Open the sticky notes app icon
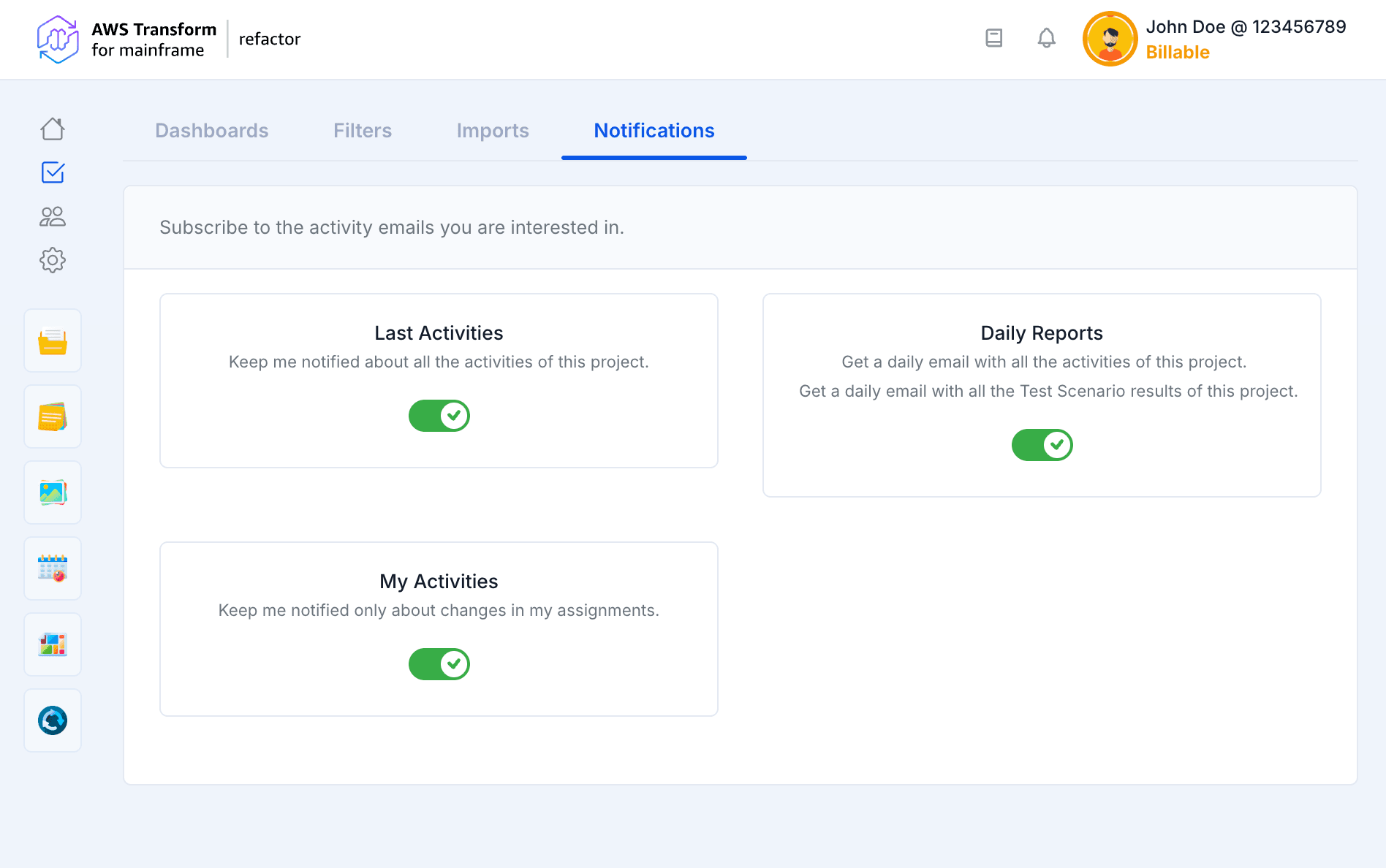 [53, 417]
